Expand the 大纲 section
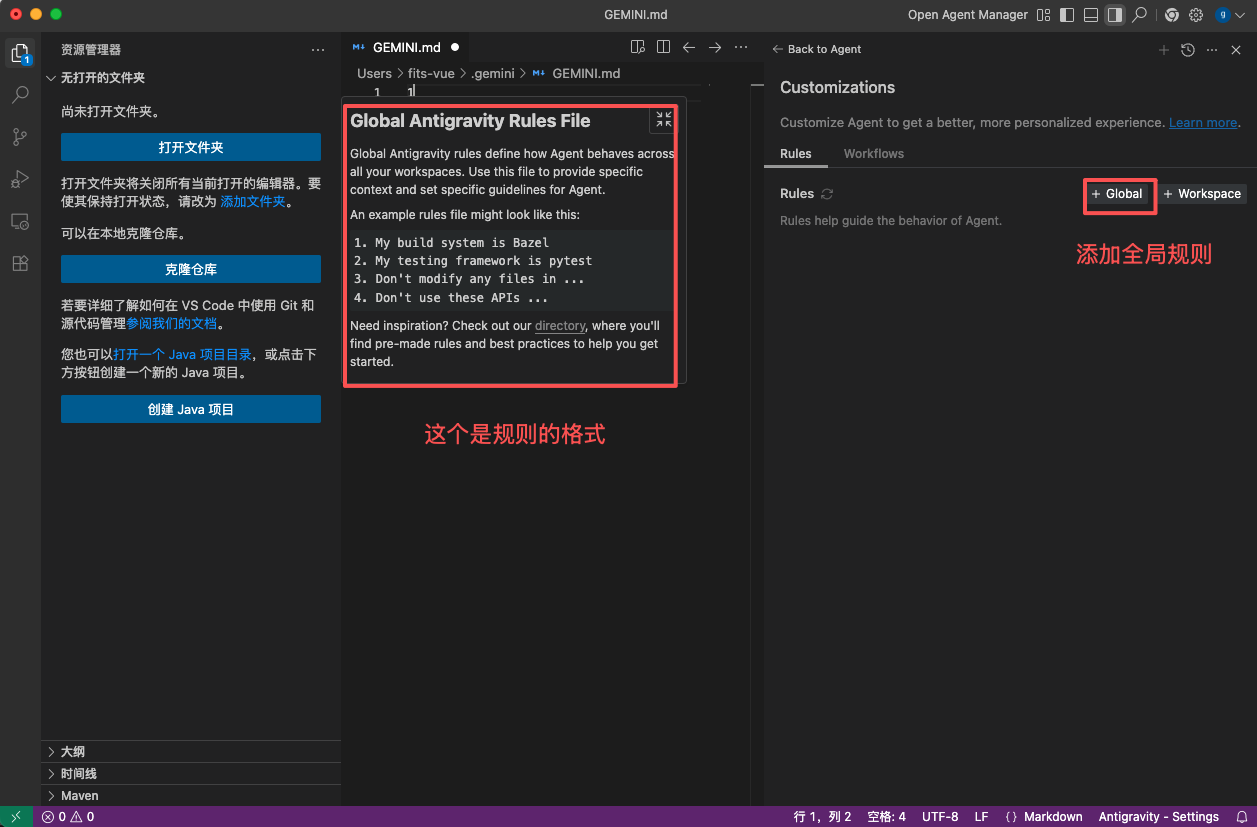This screenshot has height=827, width=1257. (73, 751)
